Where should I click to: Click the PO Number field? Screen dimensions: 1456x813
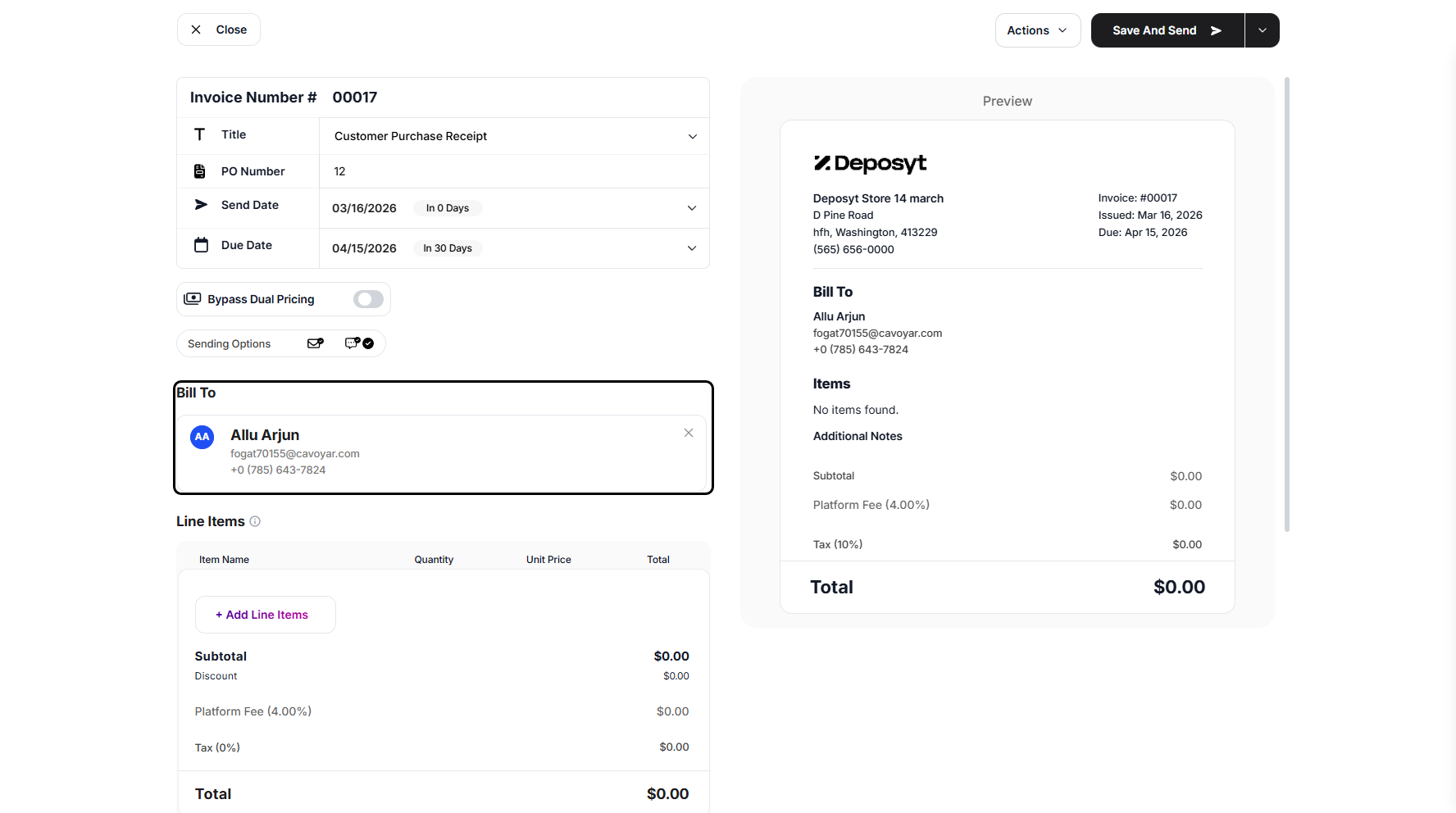tap(514, 171)
